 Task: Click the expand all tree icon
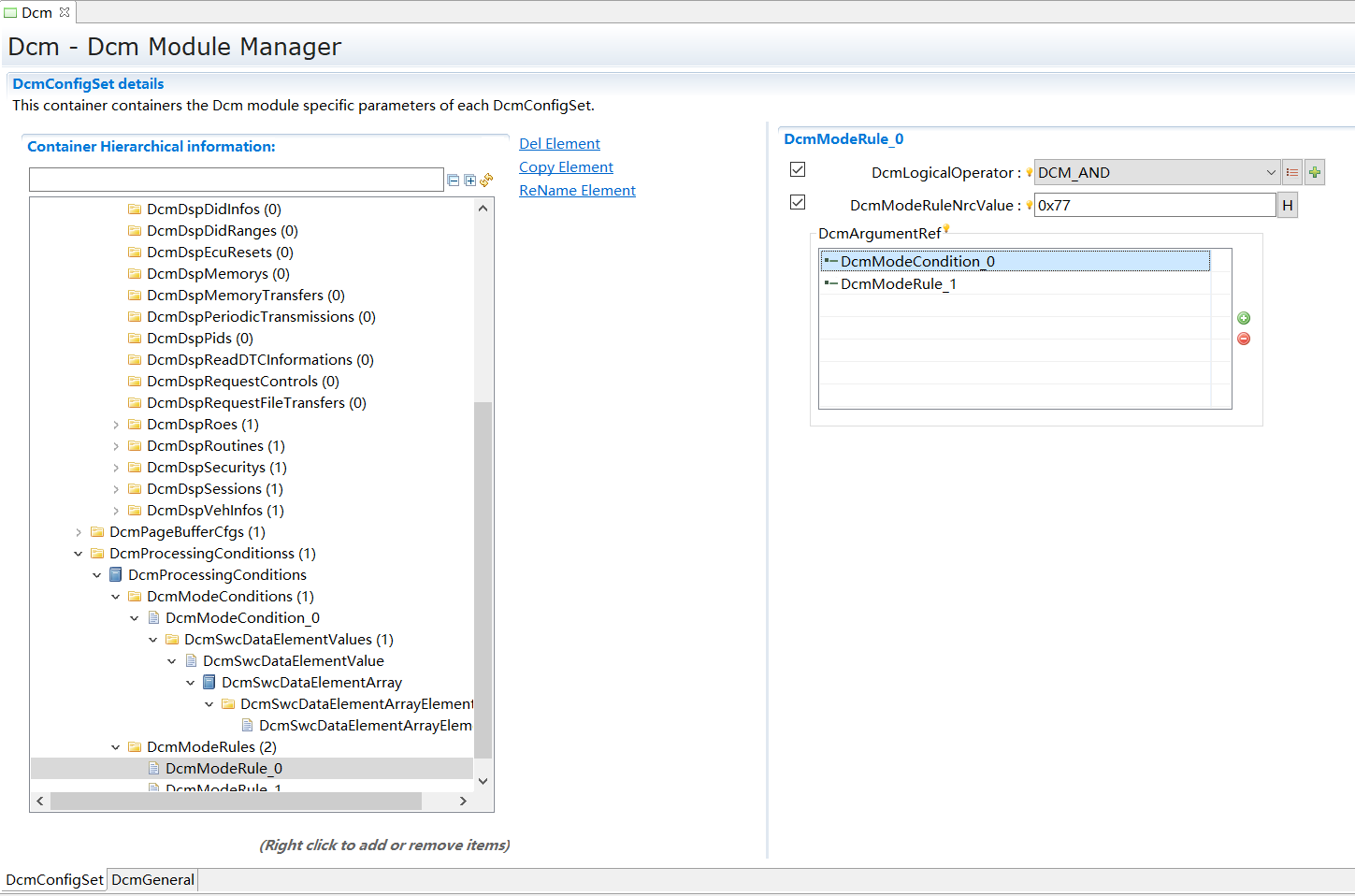tap(469, 181)
